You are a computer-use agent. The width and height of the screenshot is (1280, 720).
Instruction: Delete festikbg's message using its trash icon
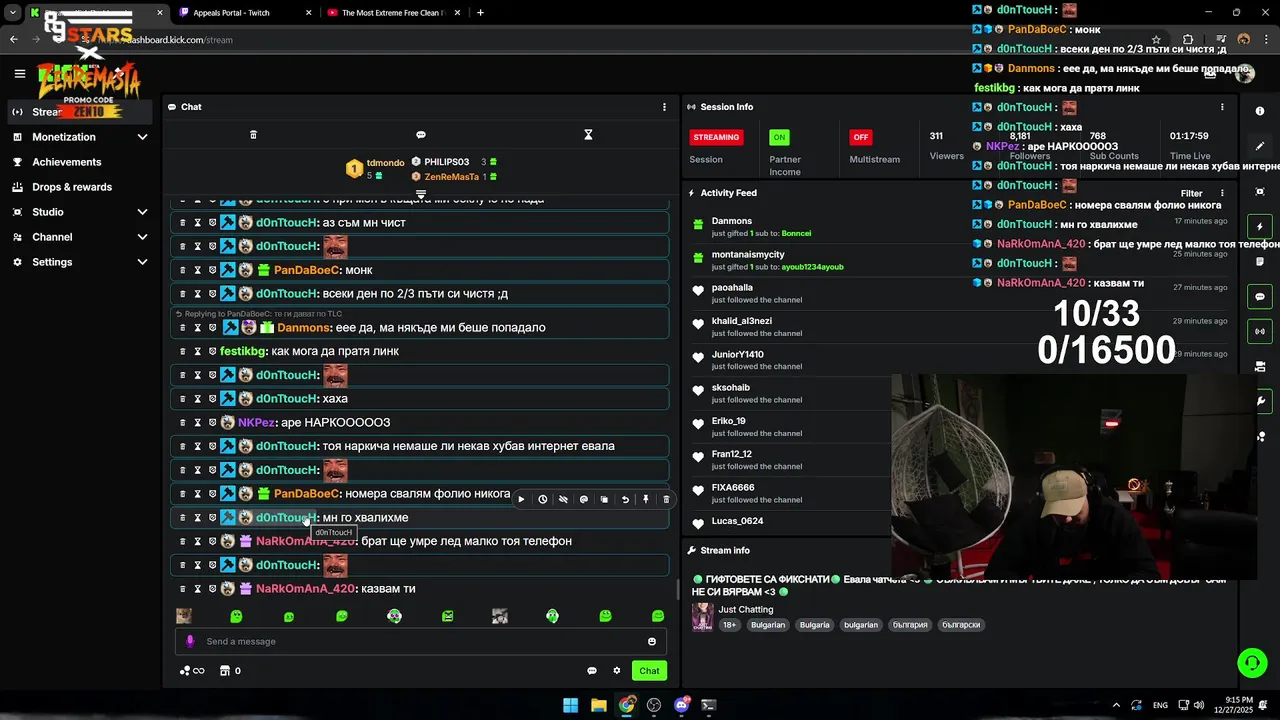coord(182,351)
